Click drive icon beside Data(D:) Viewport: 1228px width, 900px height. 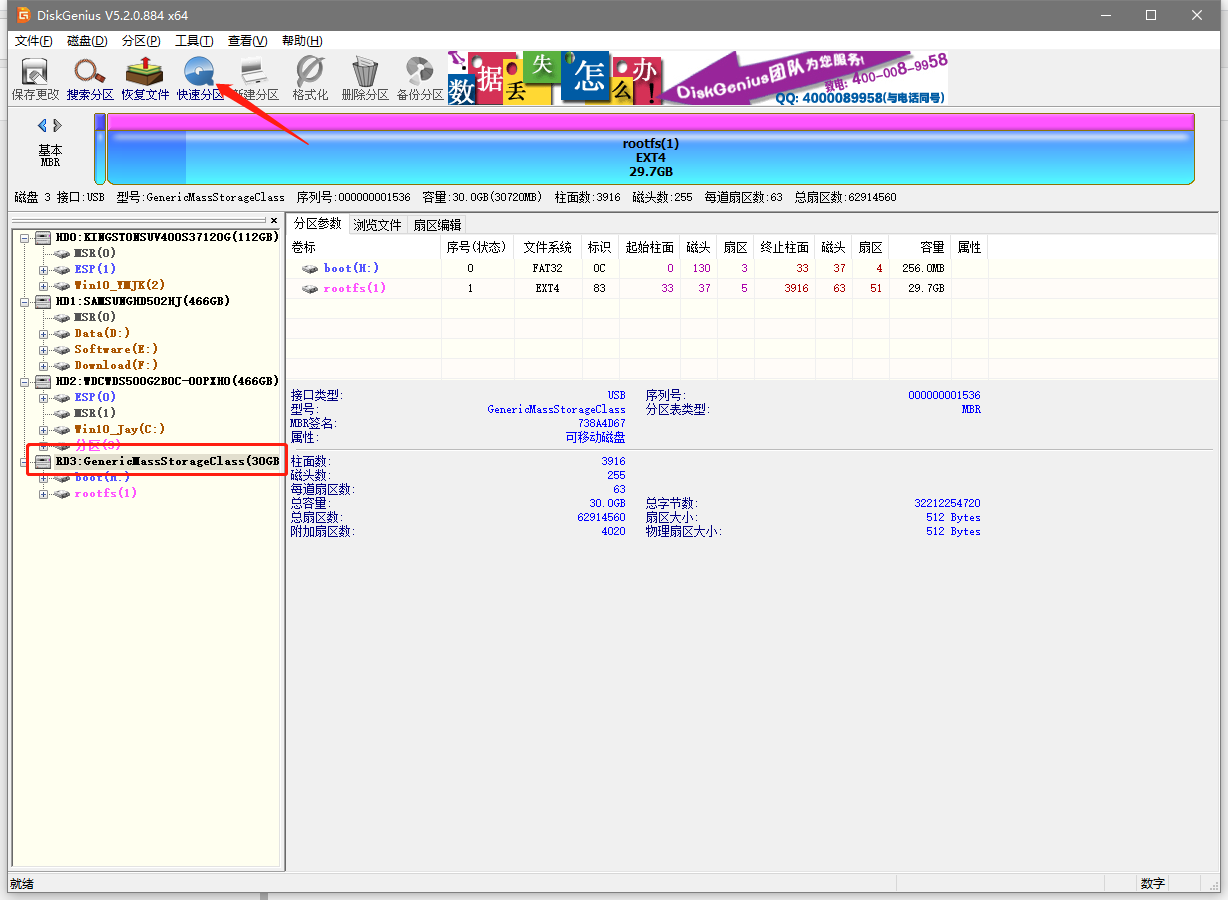click(x=62, y=333)
